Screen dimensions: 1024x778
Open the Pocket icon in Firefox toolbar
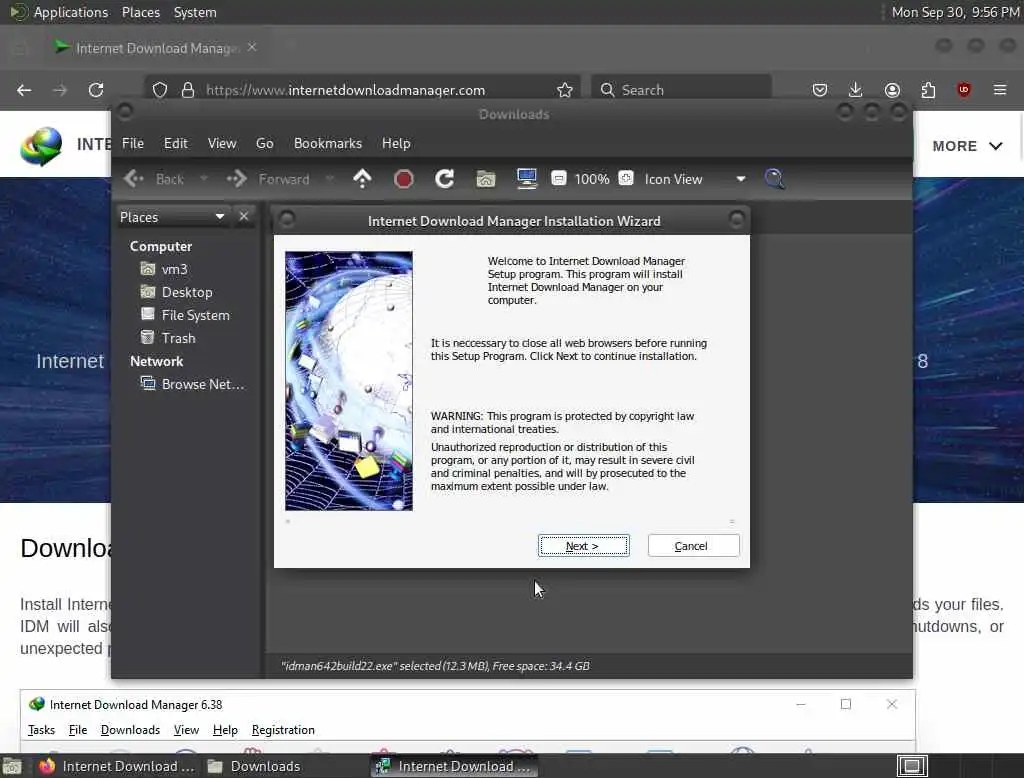tap(820, 90)
